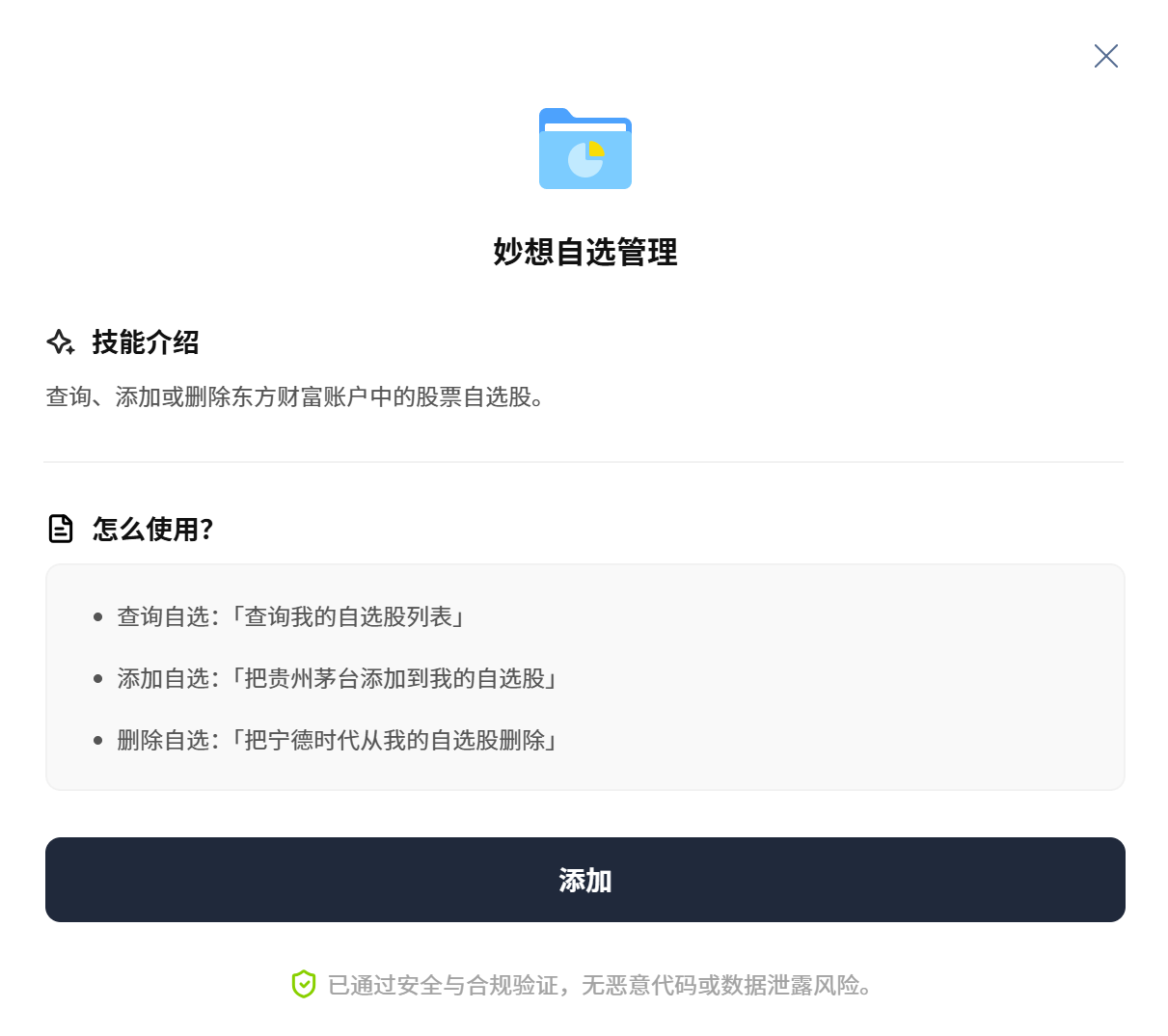
Task: Click the 已通过安全与合规验证 notice text
Action: coord(600,985)
